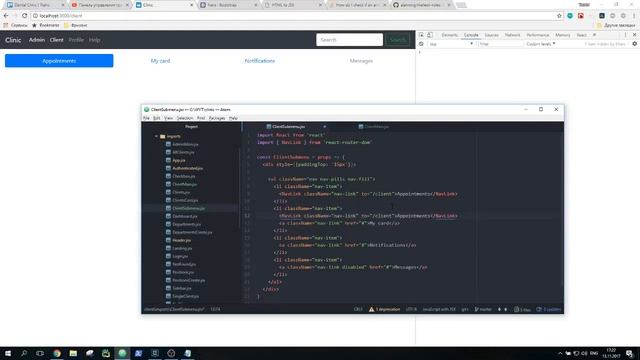Open Header.jsx in the Atom project tree
The width and height of the screenshot is (640, 360).
tap(182, 240)
